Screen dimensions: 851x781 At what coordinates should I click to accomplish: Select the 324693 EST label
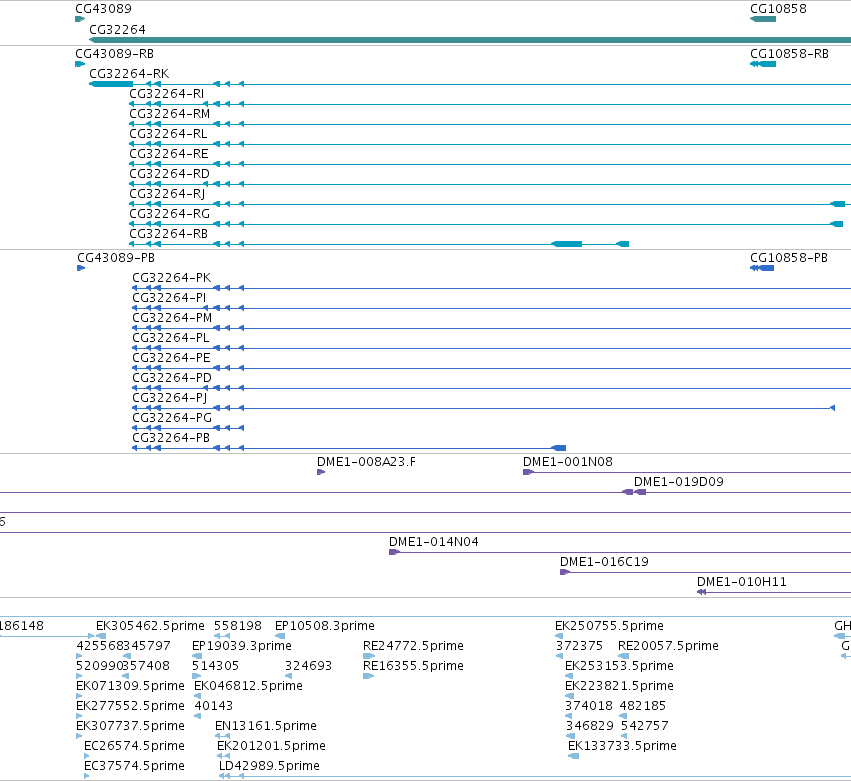(x=308, y=666)
